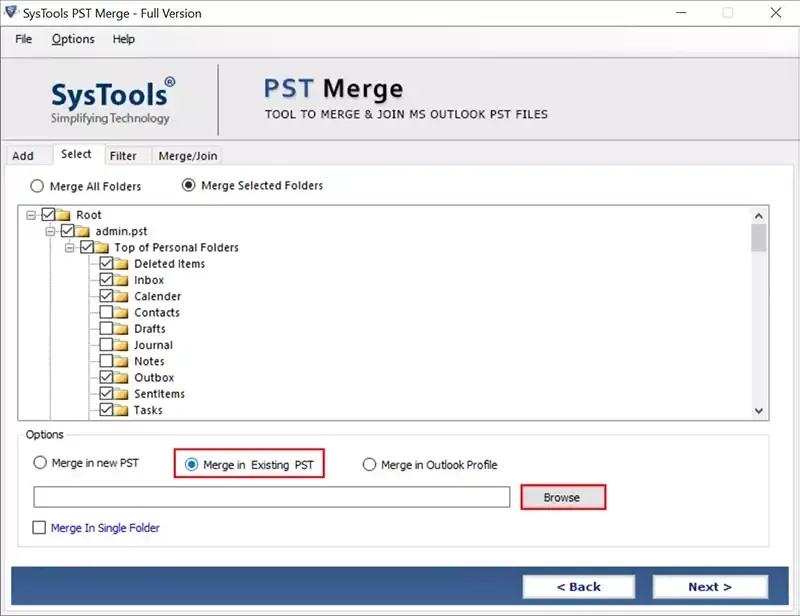The height and width of the screenshot is (616, 800).
Task: Switch to the Select tab
Action: click(x=77, y=154)
